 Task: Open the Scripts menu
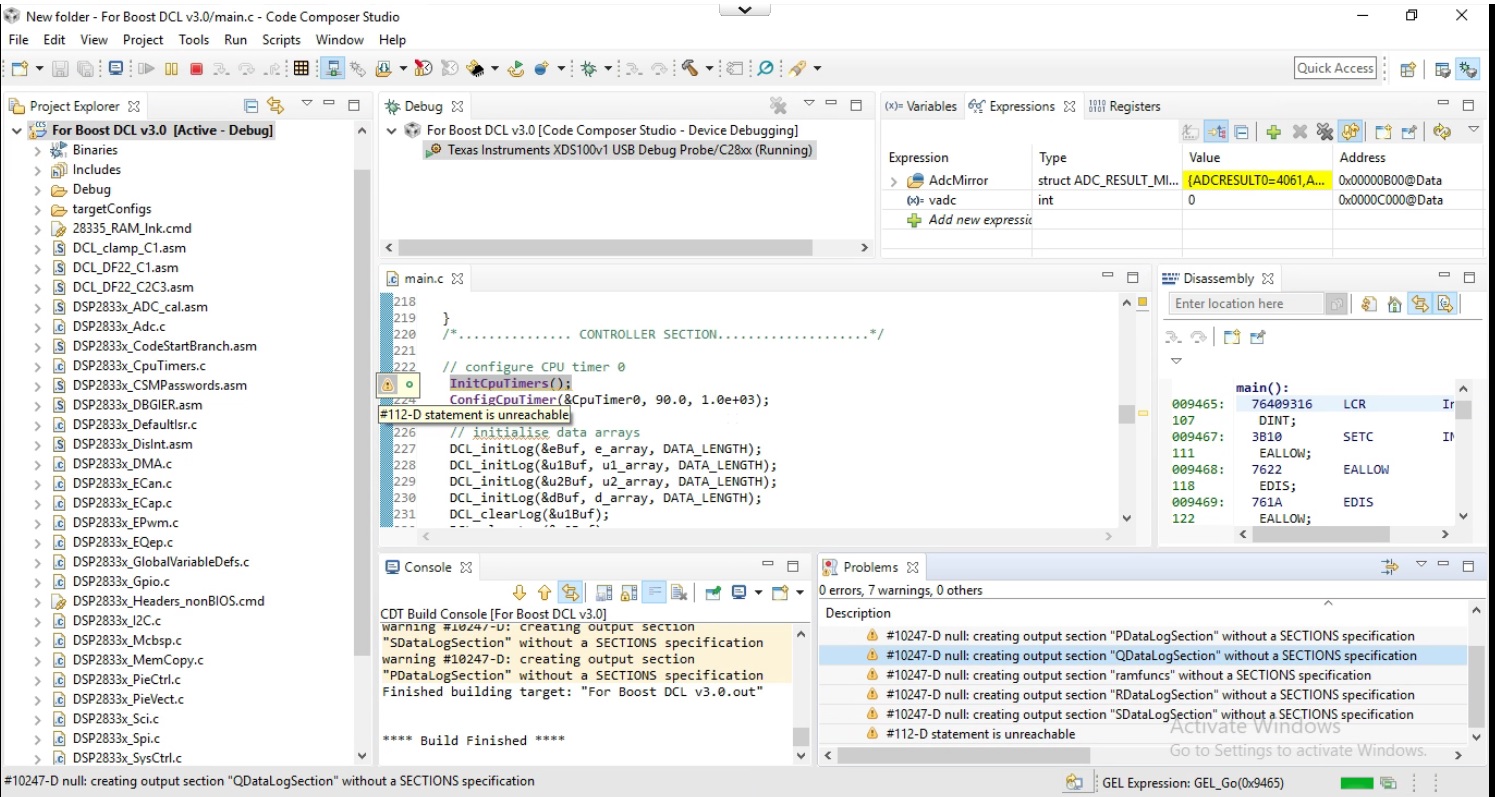(281, 40)
